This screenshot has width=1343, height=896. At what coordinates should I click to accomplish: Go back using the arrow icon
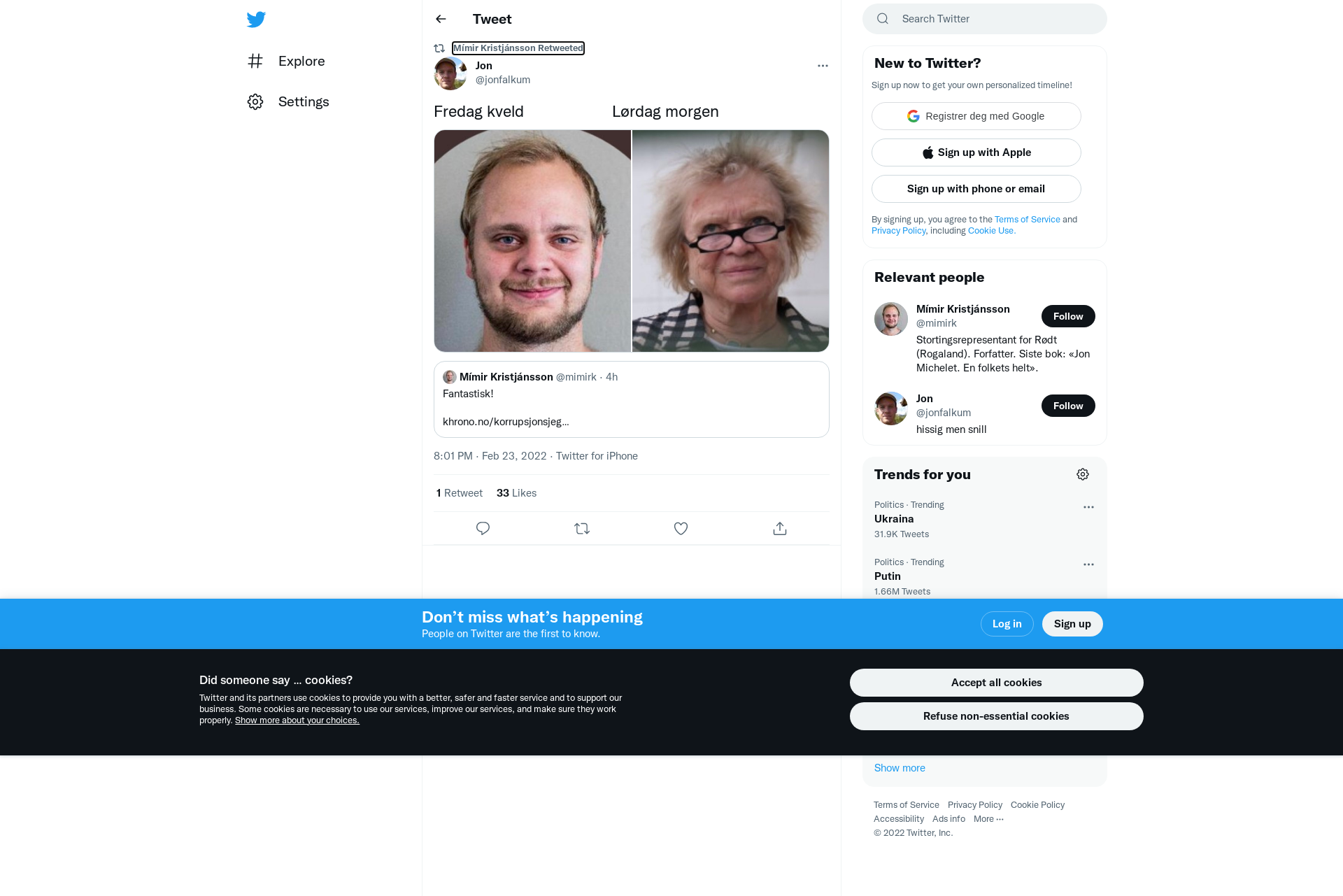[441, 19]
